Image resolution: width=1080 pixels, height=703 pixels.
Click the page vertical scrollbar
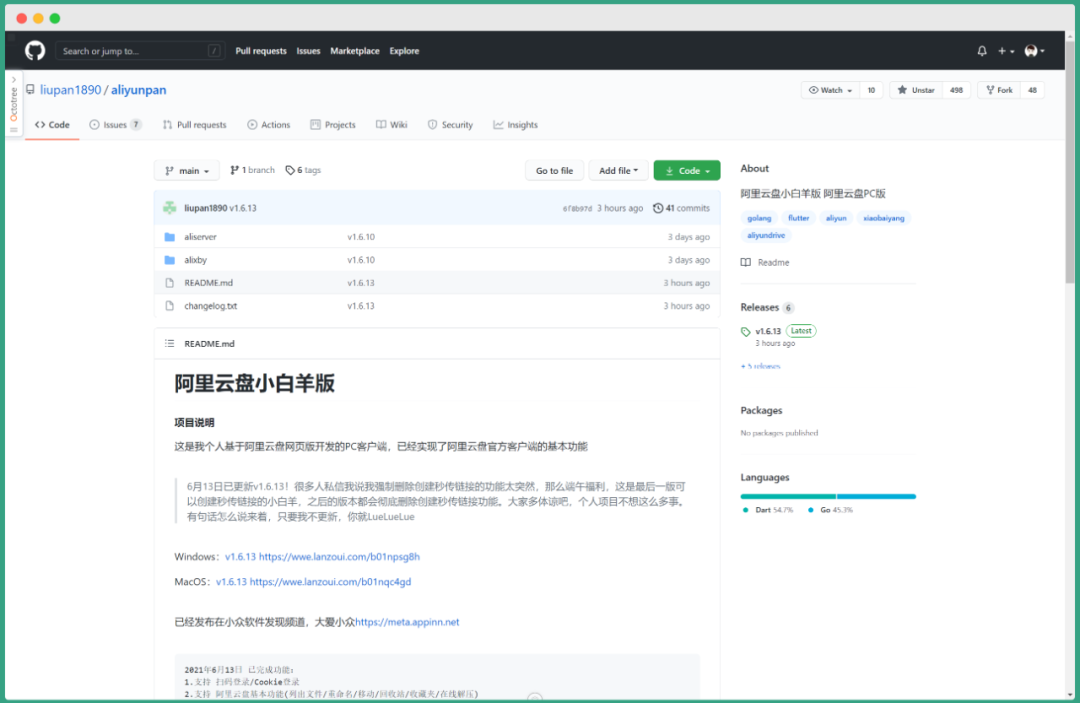tap(1069, 162)
